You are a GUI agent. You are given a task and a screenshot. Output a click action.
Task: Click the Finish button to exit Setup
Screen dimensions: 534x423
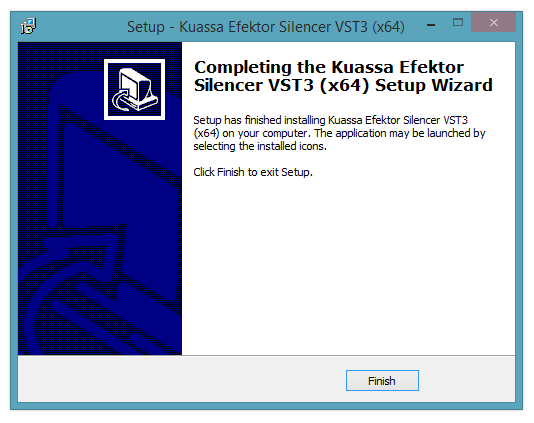[x=382, y=380]
